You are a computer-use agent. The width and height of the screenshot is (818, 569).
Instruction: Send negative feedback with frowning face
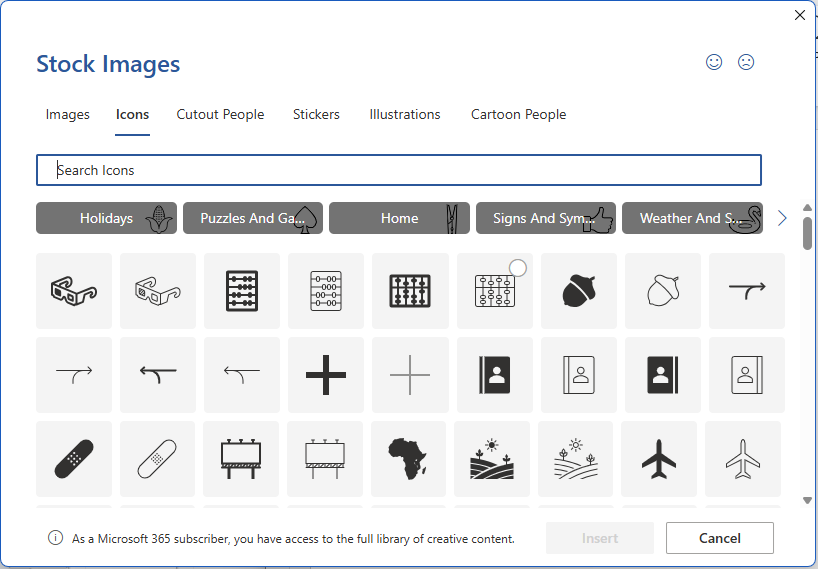(745, 62)
